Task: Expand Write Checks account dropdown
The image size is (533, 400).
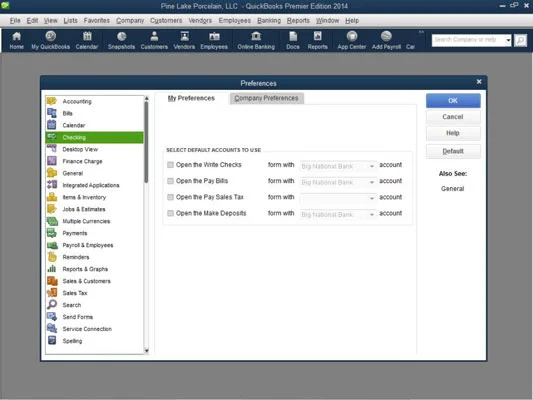Action: [x=372, y=166]
